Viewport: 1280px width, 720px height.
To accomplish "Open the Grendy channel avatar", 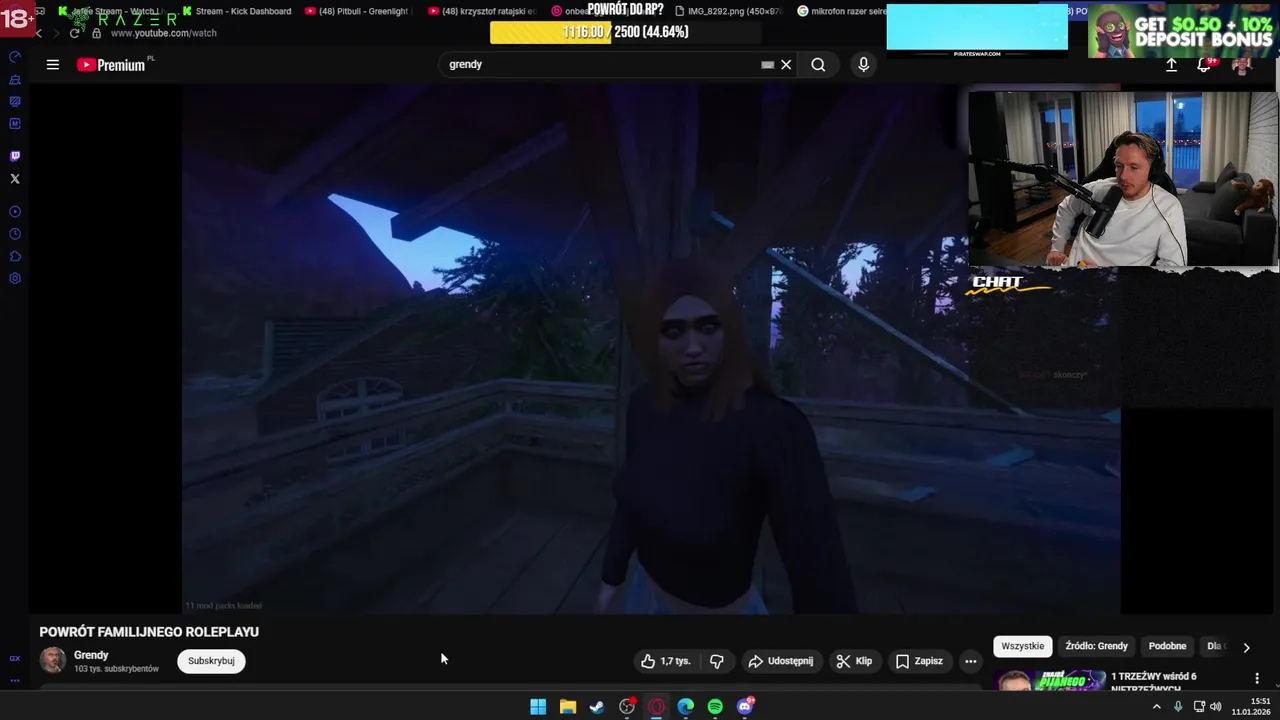I will 53,660.
